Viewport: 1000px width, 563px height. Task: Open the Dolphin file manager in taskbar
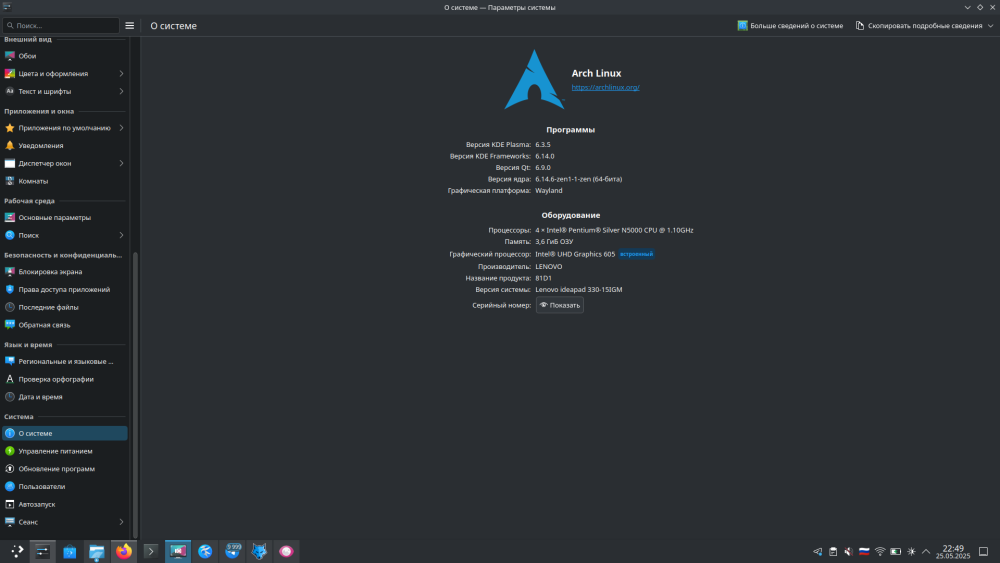pyautogui.click(x=96, y=552)
